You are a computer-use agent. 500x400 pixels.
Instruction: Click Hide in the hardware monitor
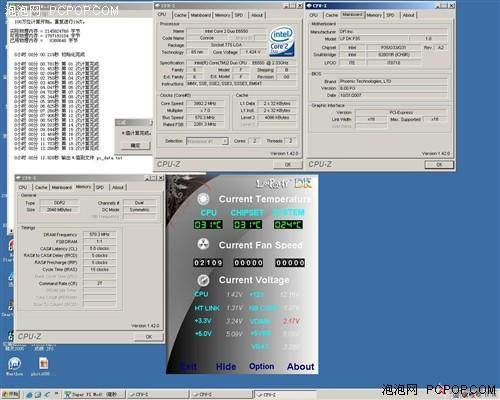(226, 366)
